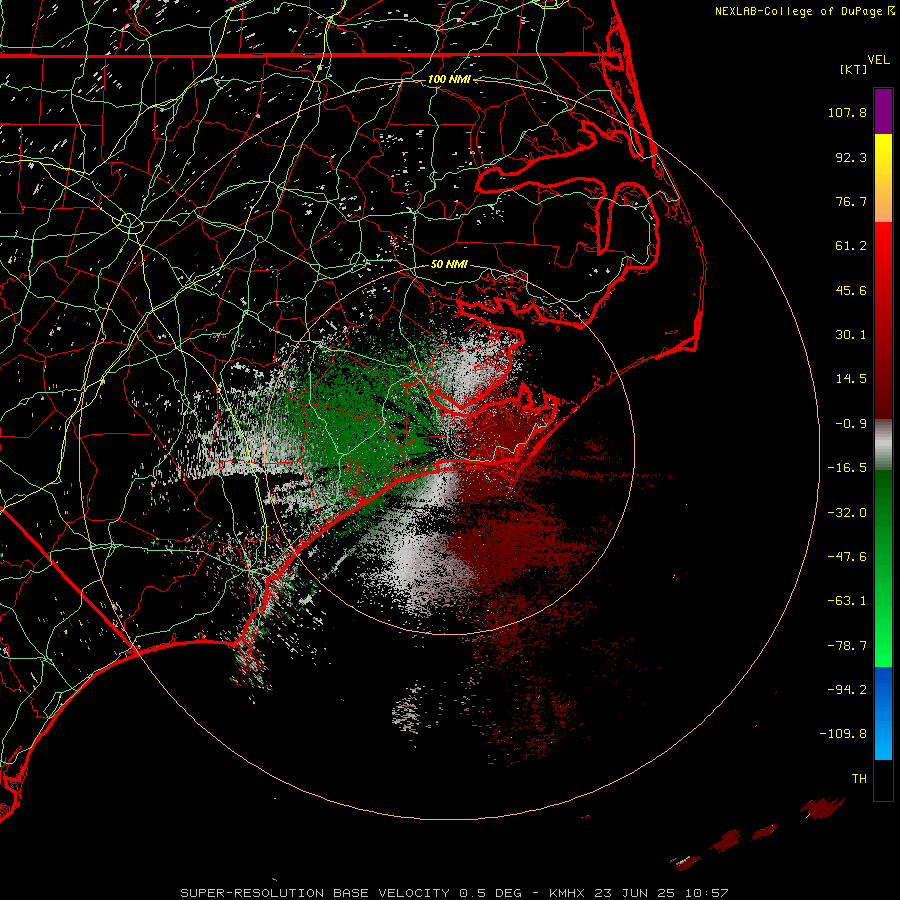Click the -63.1 velocity scale value
Viewport: 900px width, 900px height.
(847, 601)
